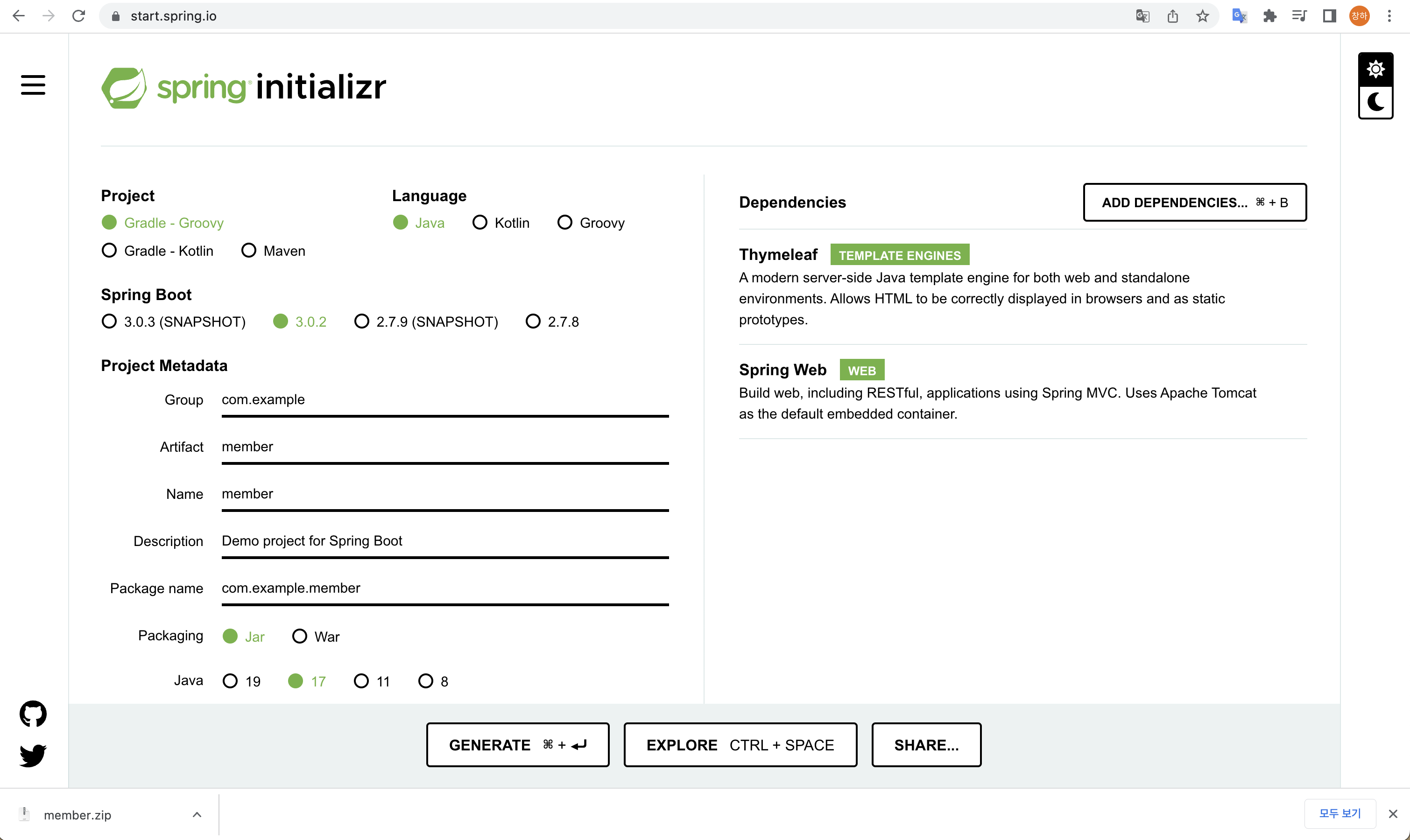Open the Twitter bird icon
This screenshot has width=1410, height=840.
click(x=33, y=755)
